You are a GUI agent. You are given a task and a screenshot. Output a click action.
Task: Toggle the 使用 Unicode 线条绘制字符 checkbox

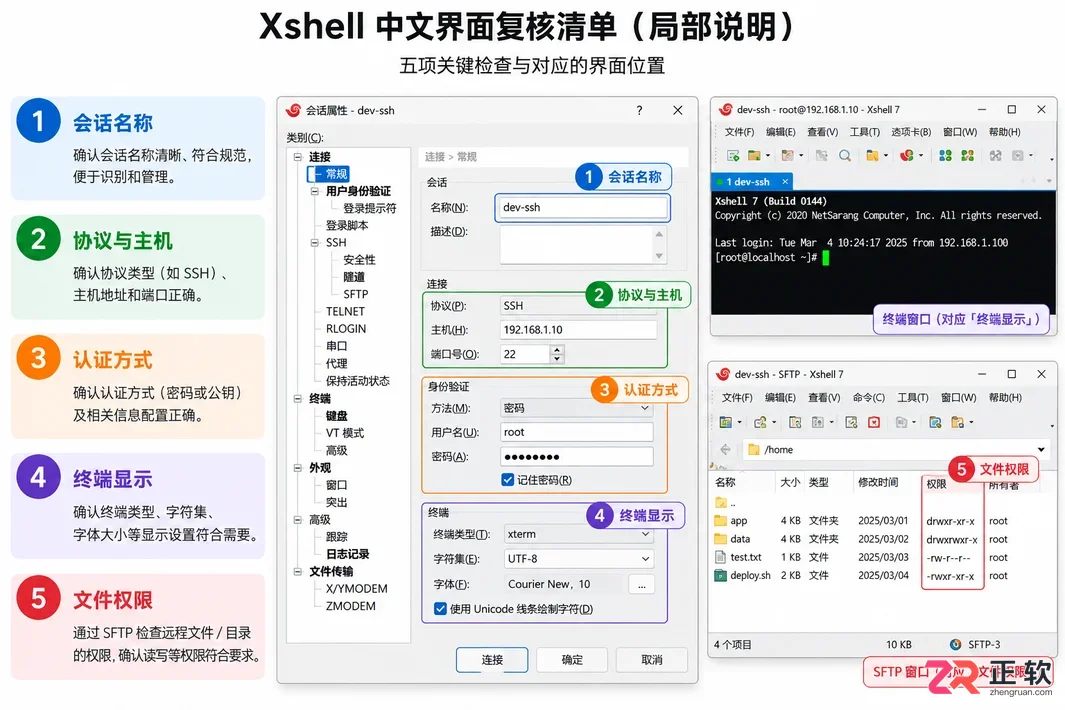(440, 609)
